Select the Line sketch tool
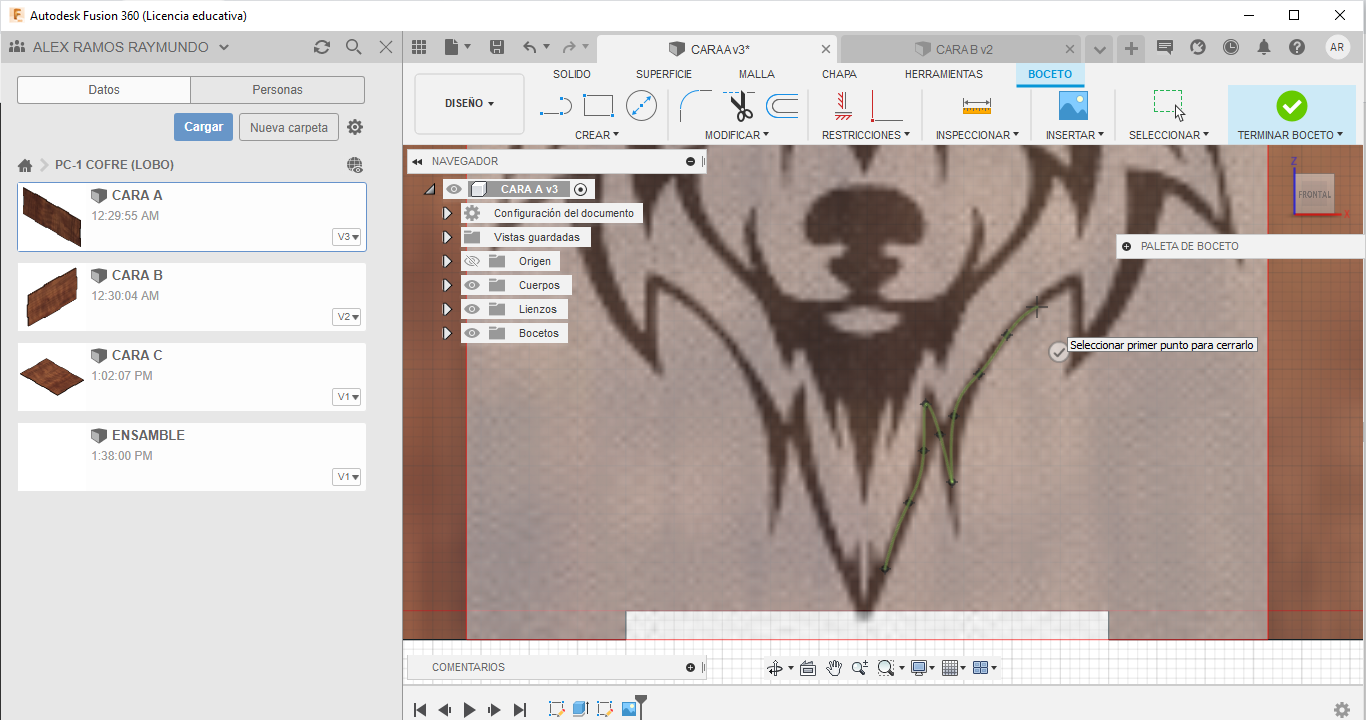 pos(555,106)
